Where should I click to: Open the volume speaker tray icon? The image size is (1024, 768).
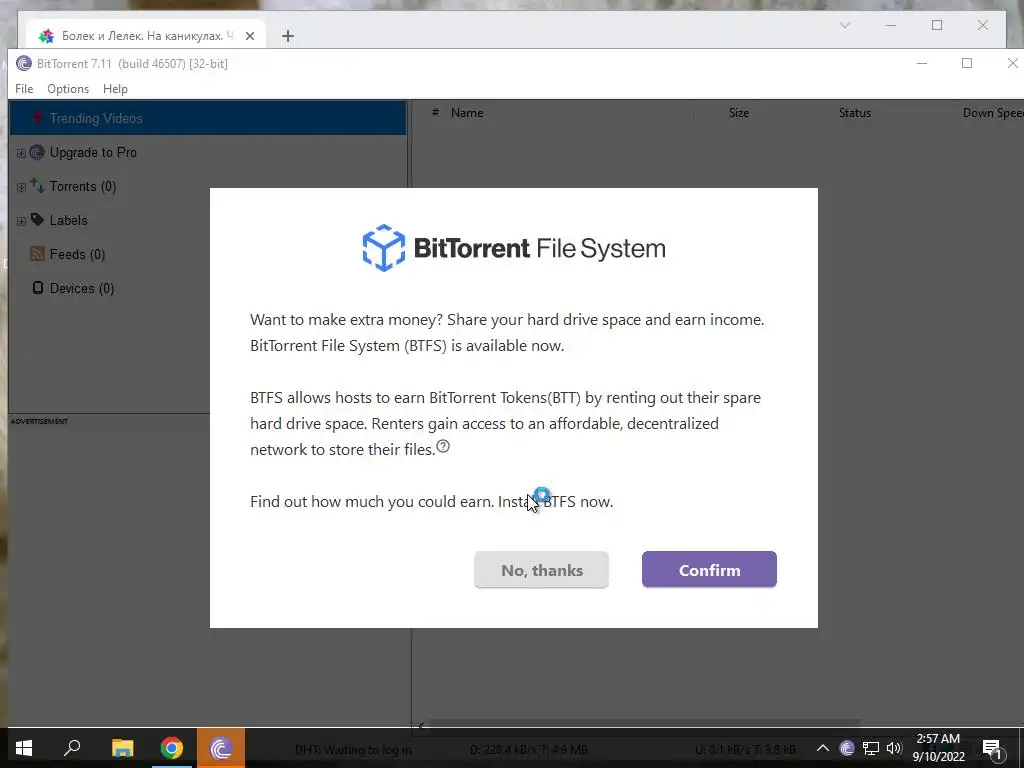[x=894, y=748]
